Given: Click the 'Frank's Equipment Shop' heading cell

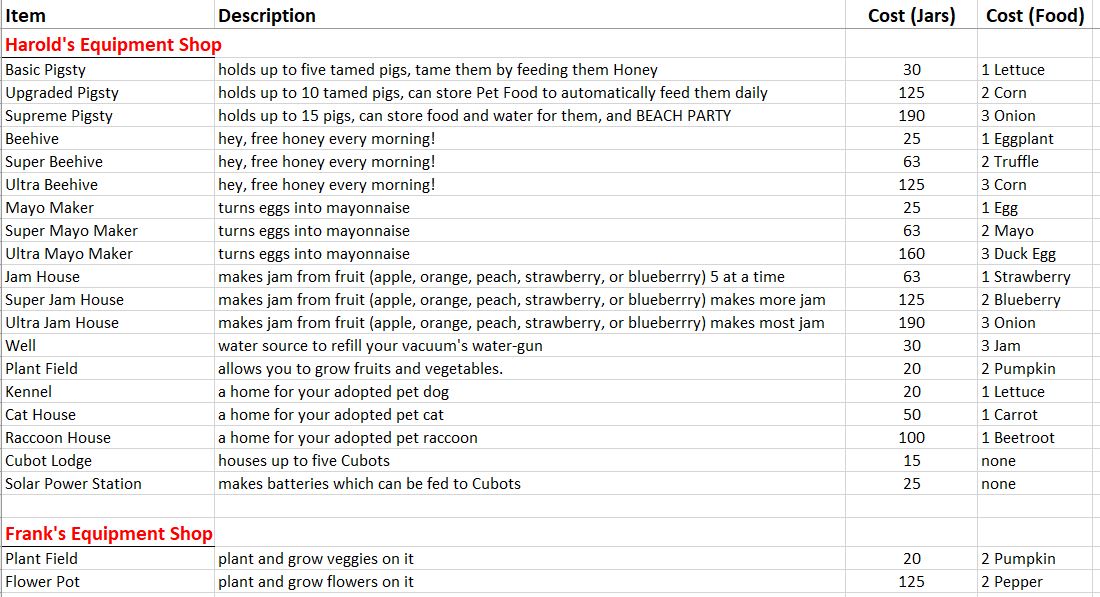Looking at the screenshot, I should 109,534.
